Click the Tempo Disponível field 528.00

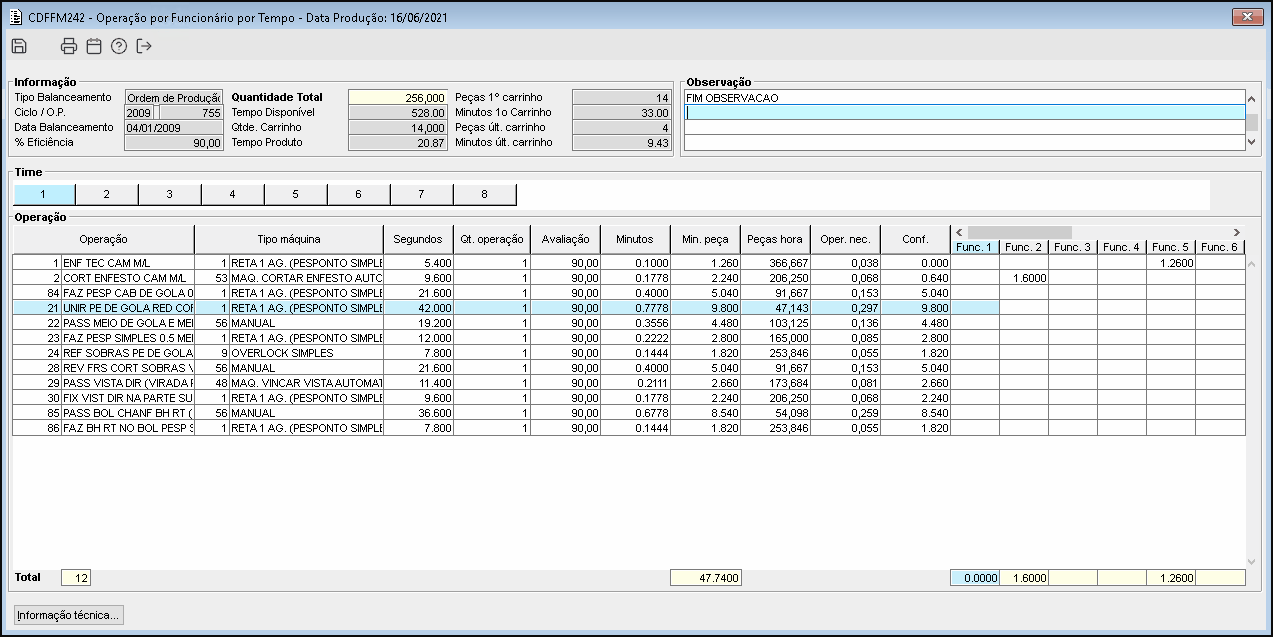[398, 113]
